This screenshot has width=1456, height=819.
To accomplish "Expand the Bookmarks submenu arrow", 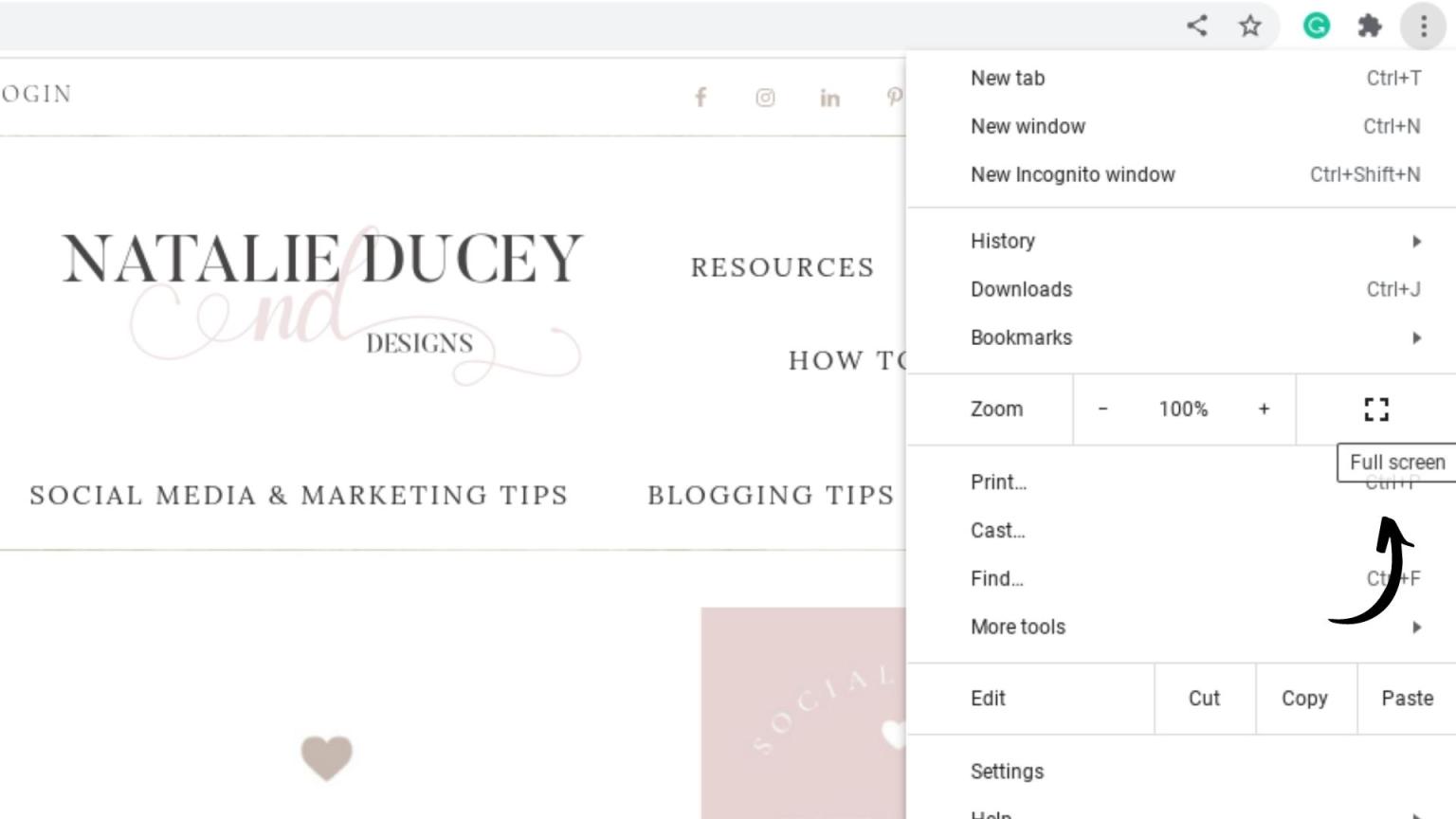I will [x=1417, y=338].
